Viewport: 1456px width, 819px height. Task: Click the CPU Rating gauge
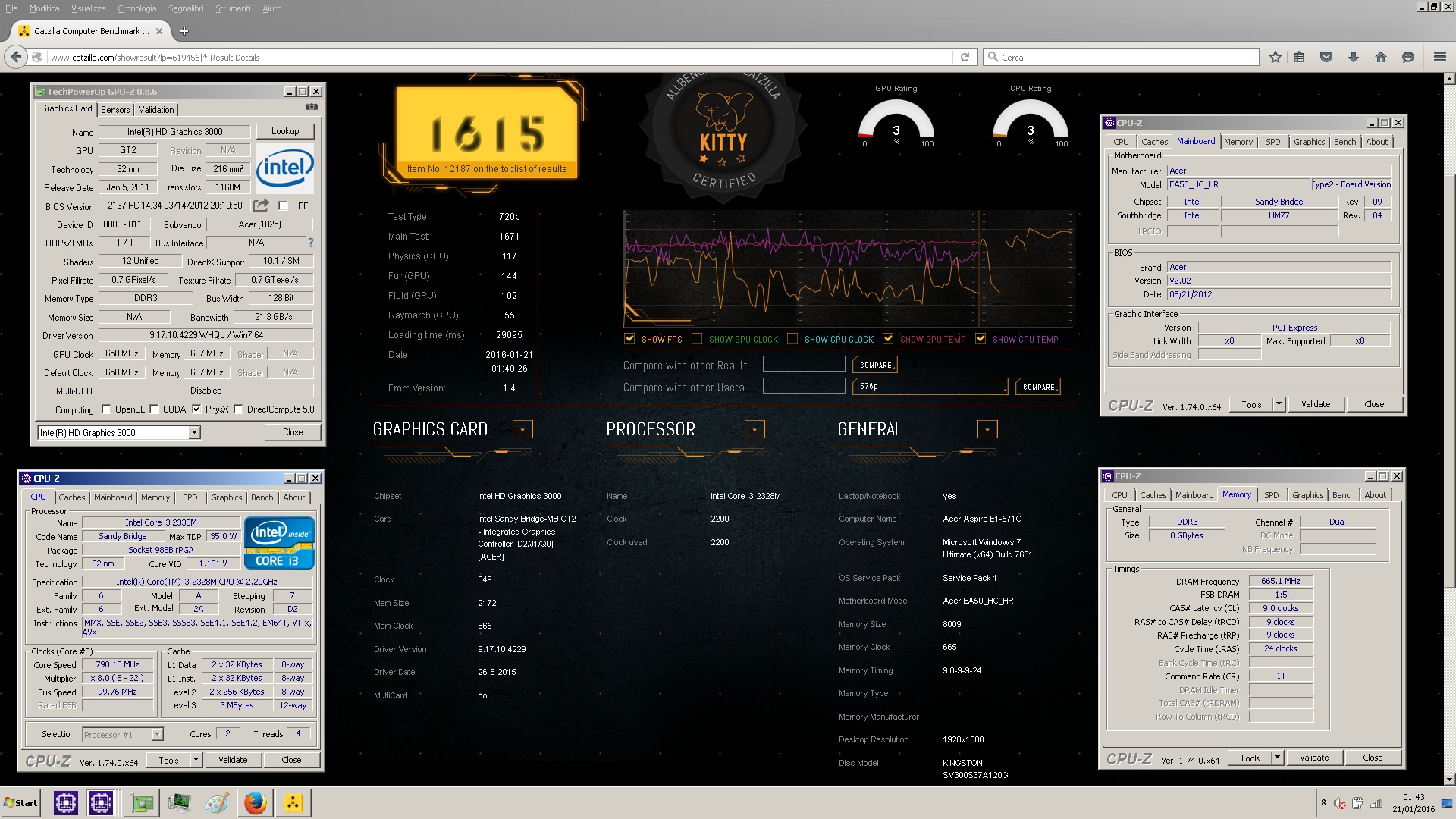1030,121
